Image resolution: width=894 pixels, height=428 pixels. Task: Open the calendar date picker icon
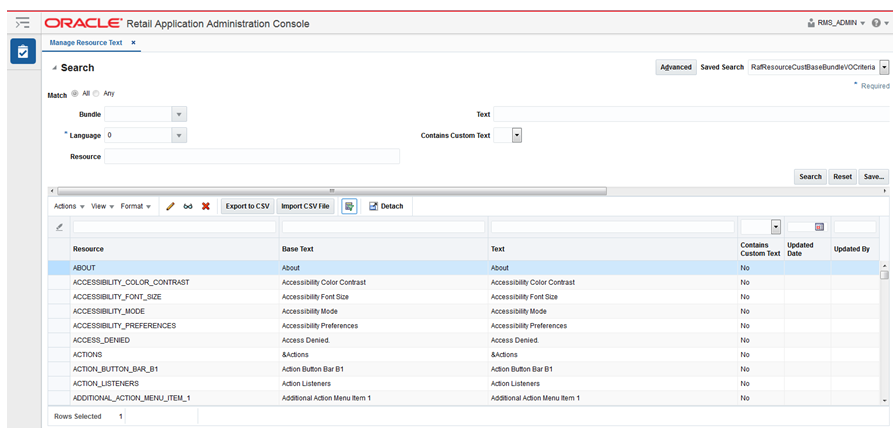819,227
